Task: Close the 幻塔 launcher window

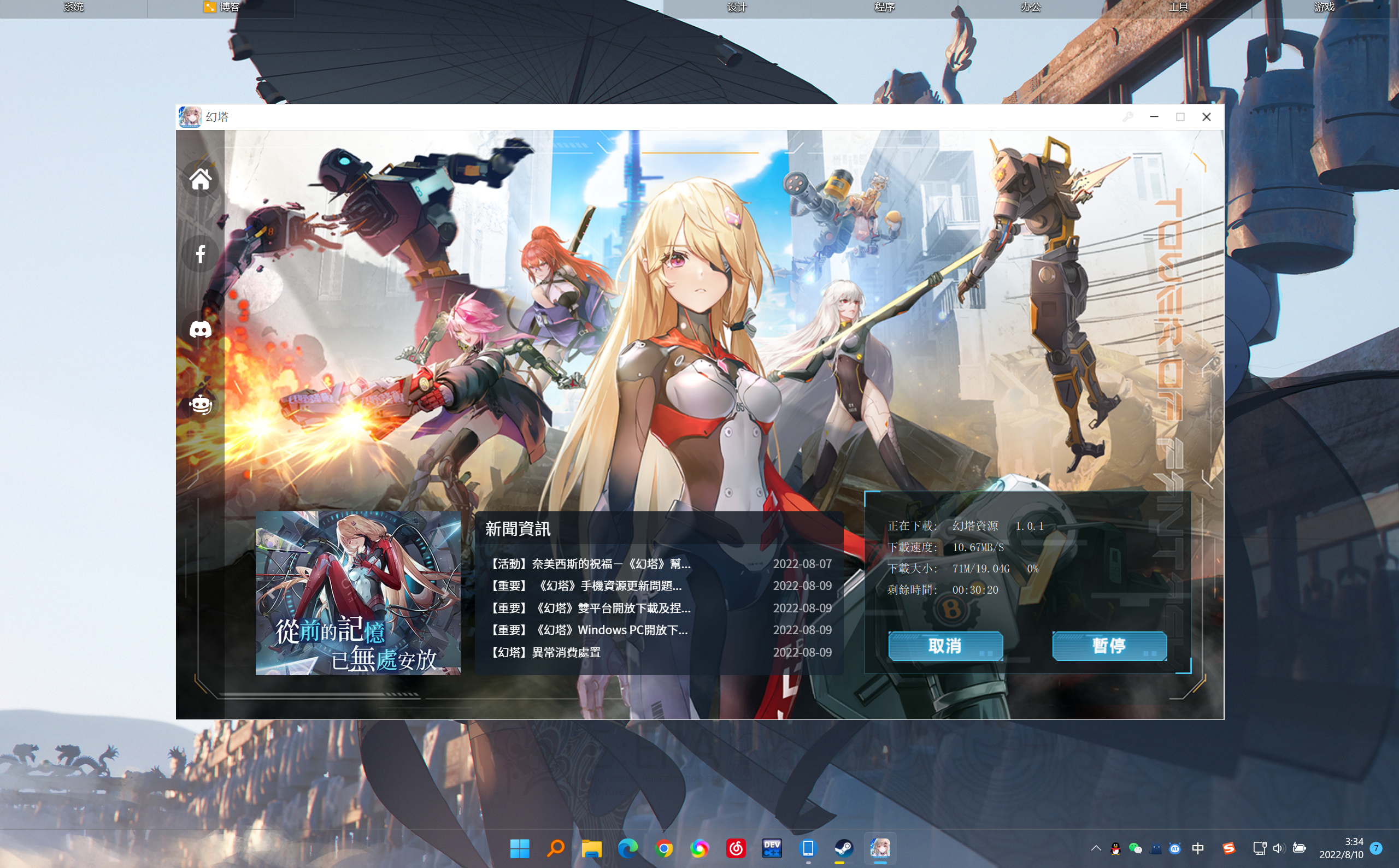Action: pos(1207,116)
